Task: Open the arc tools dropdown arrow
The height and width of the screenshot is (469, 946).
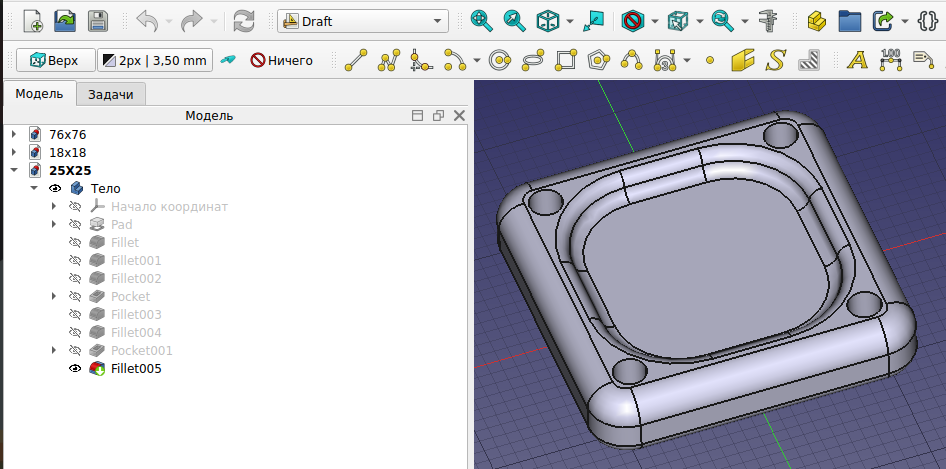Action: point(477,60)
